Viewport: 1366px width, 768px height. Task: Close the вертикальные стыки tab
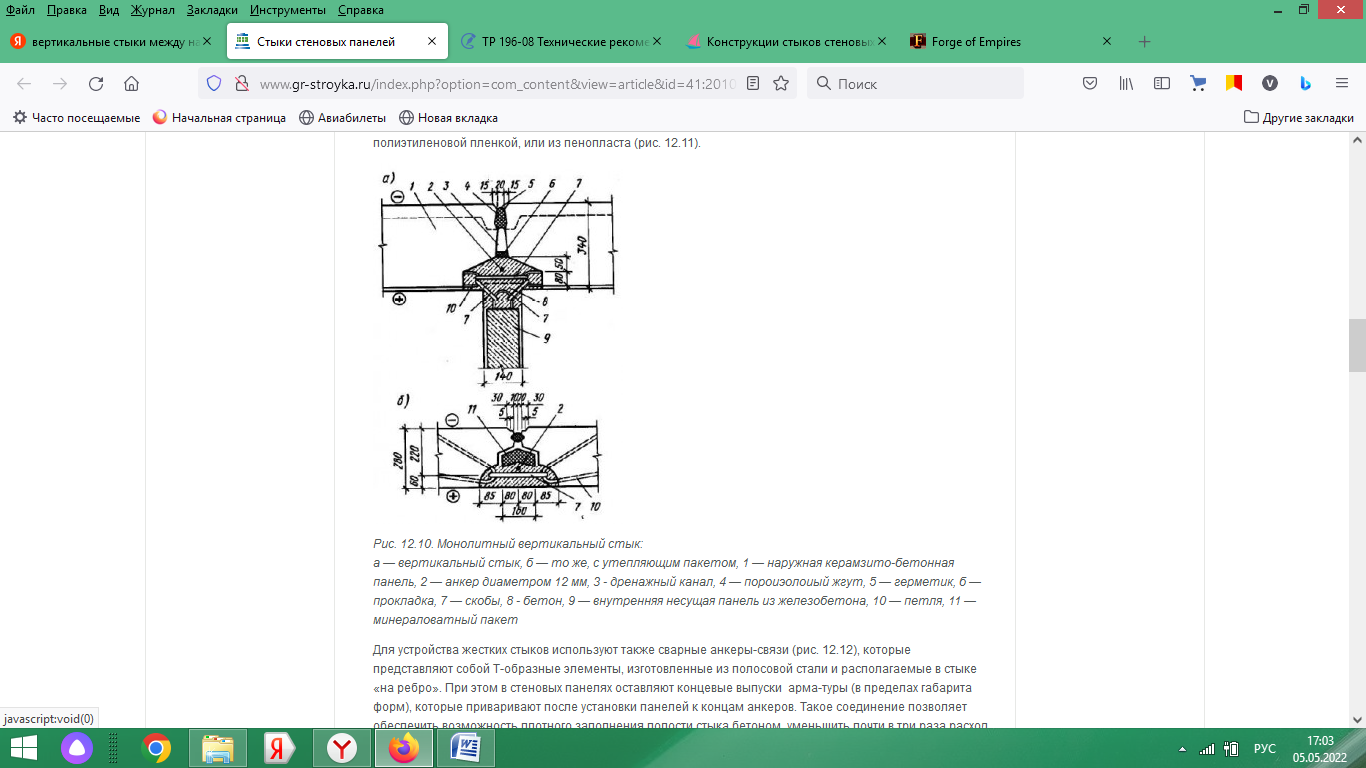(207, 42)
